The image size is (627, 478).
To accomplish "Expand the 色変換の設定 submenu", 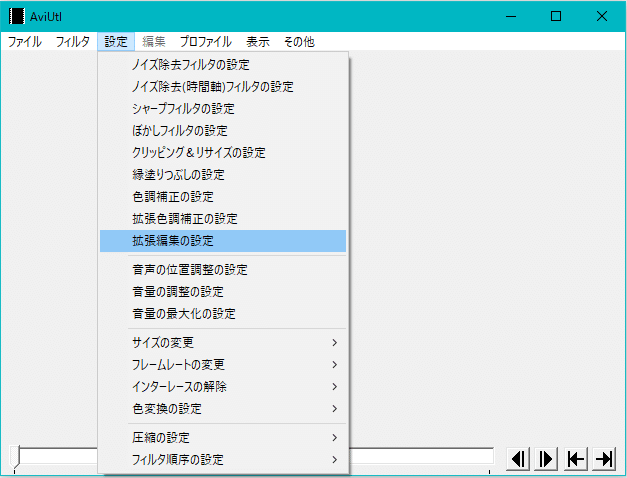I will coord(223,409).
